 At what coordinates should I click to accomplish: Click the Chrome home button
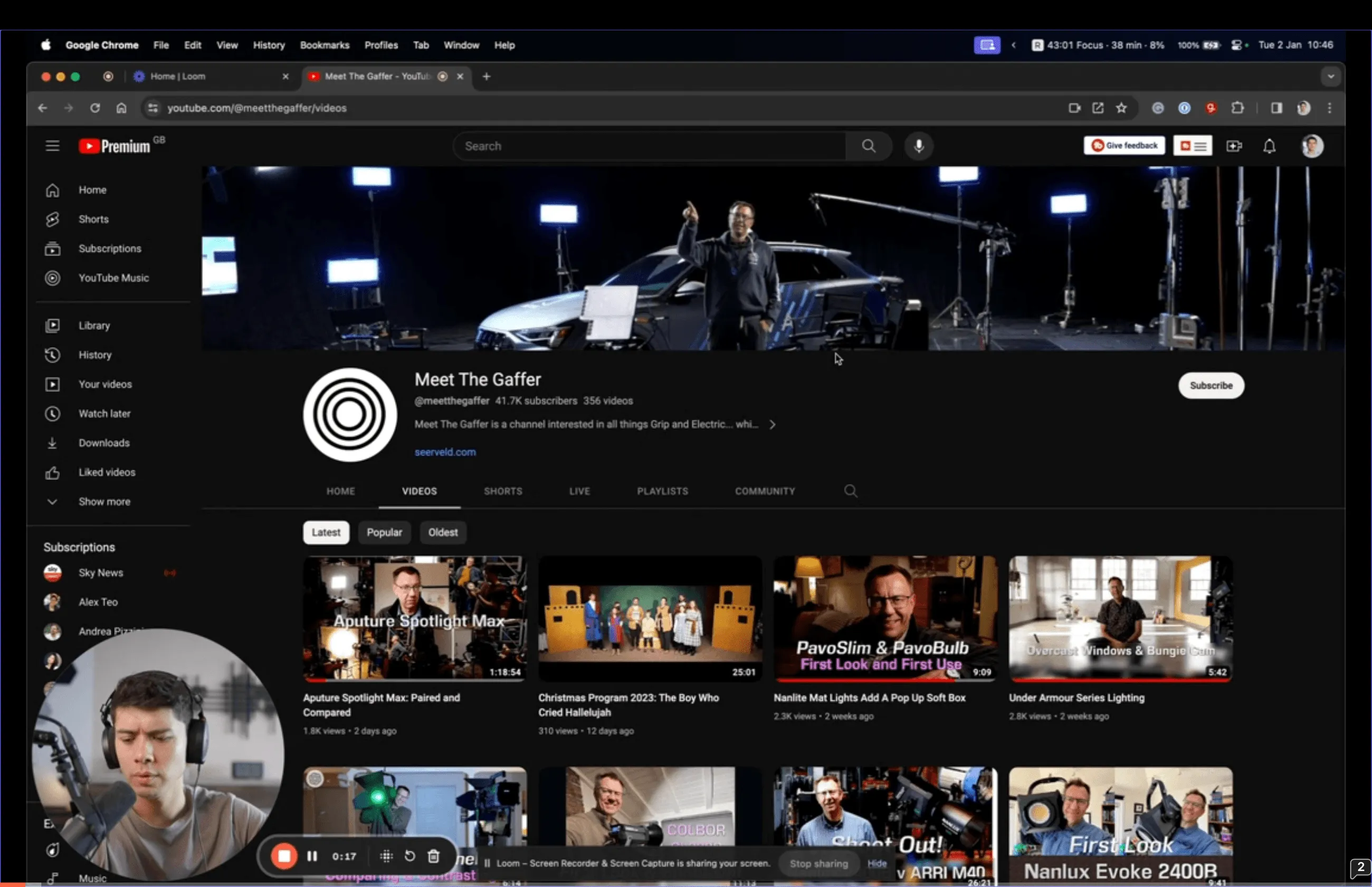121,108
